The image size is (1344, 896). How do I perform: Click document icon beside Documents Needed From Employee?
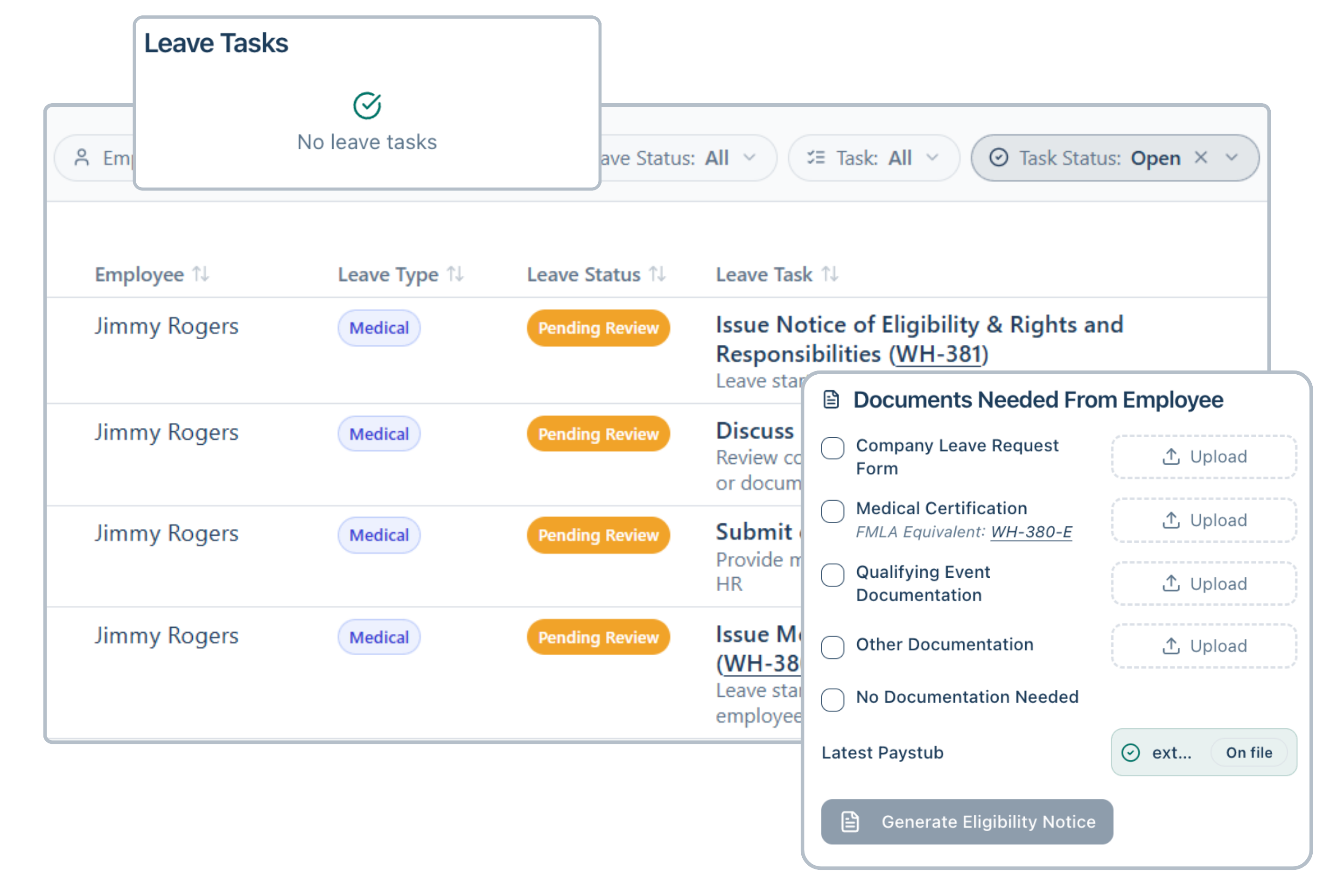tap(832, 399)
